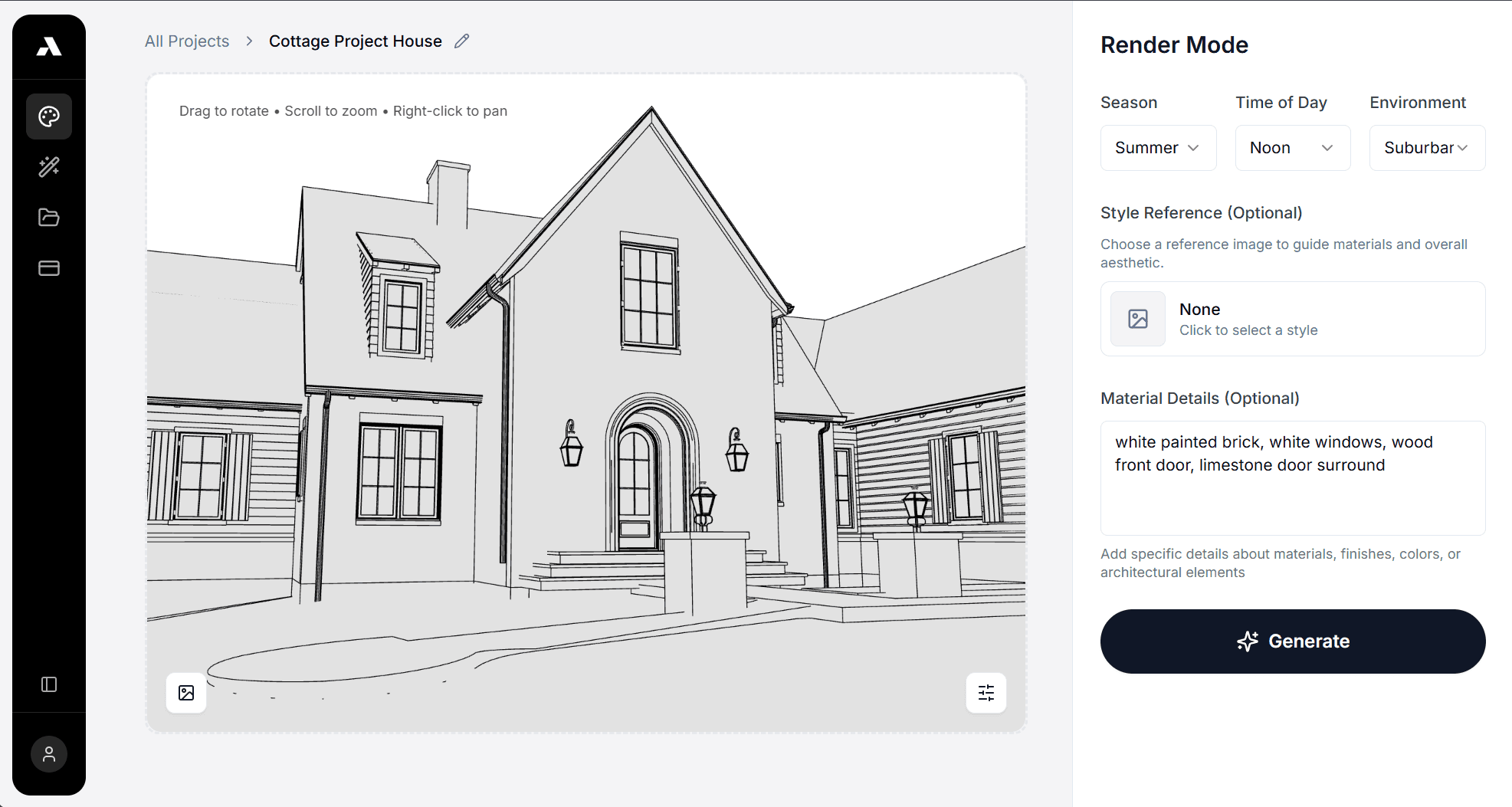
Task: Click the Cottage Project House title
Action: tap(356, 41)
